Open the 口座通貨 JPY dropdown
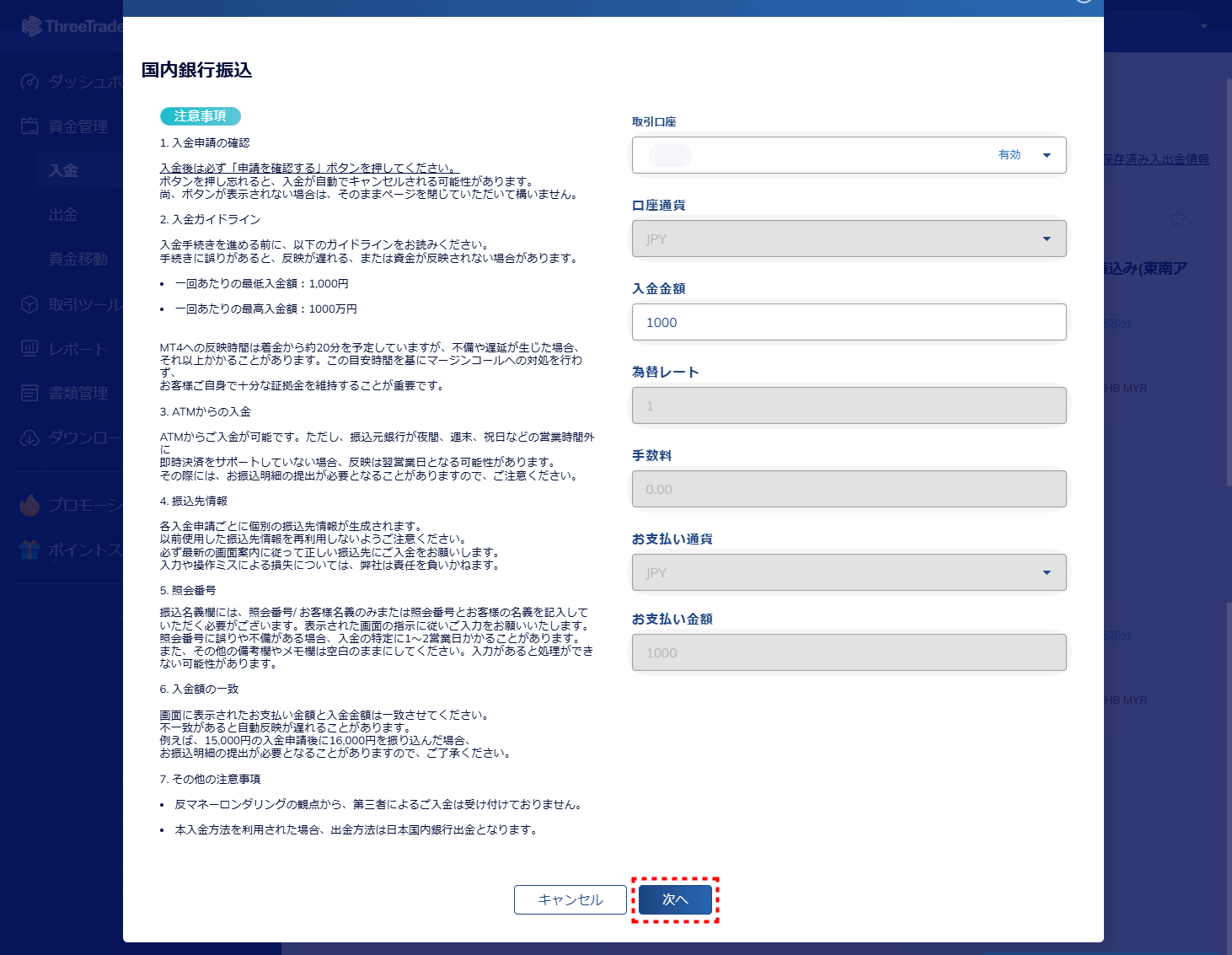The width and height of the screenshot is (1232, 955). point(849,239)
